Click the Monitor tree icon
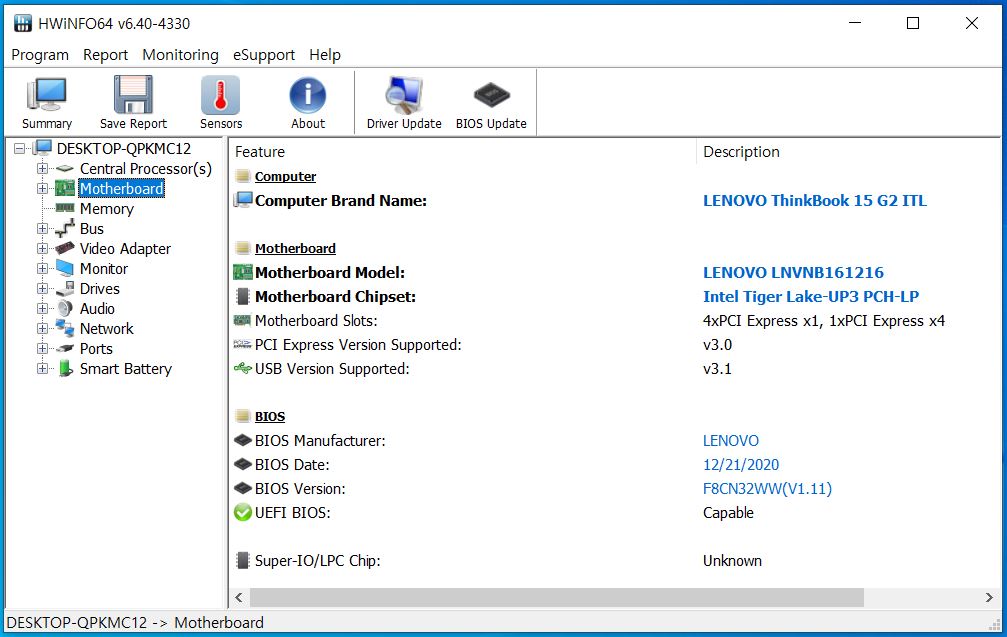Image resolution: width=1007 pixels, height=637 pixels. click(x=65, y=268)
